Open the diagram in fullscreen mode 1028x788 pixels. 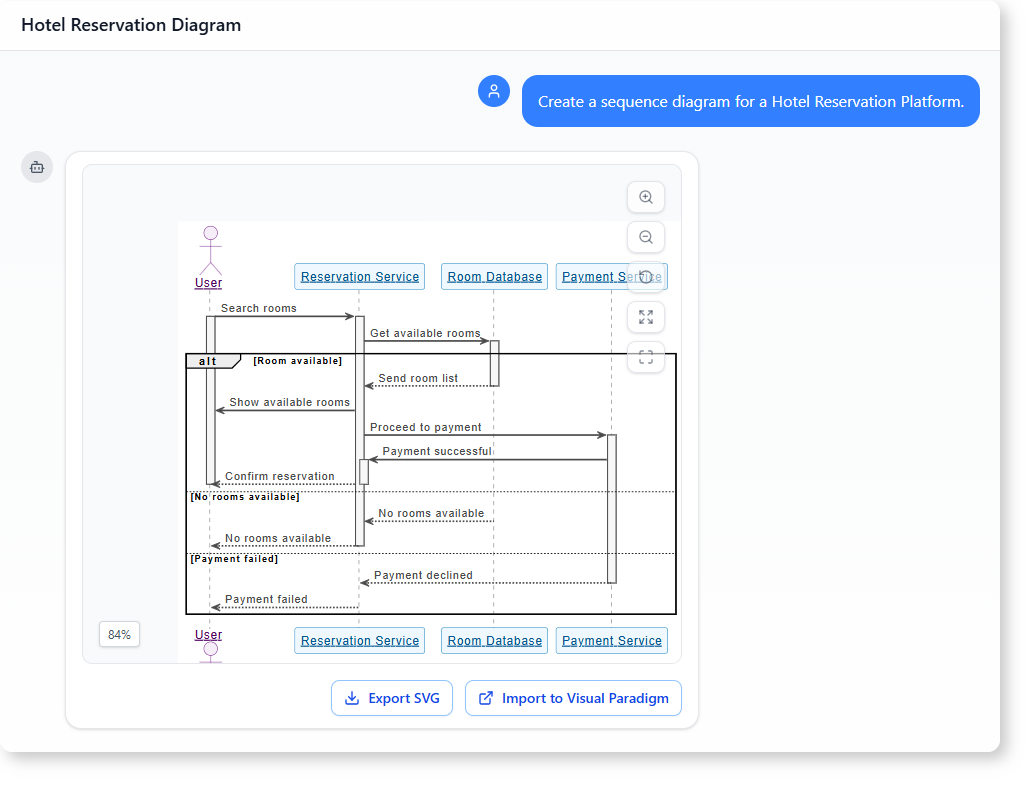646,357
